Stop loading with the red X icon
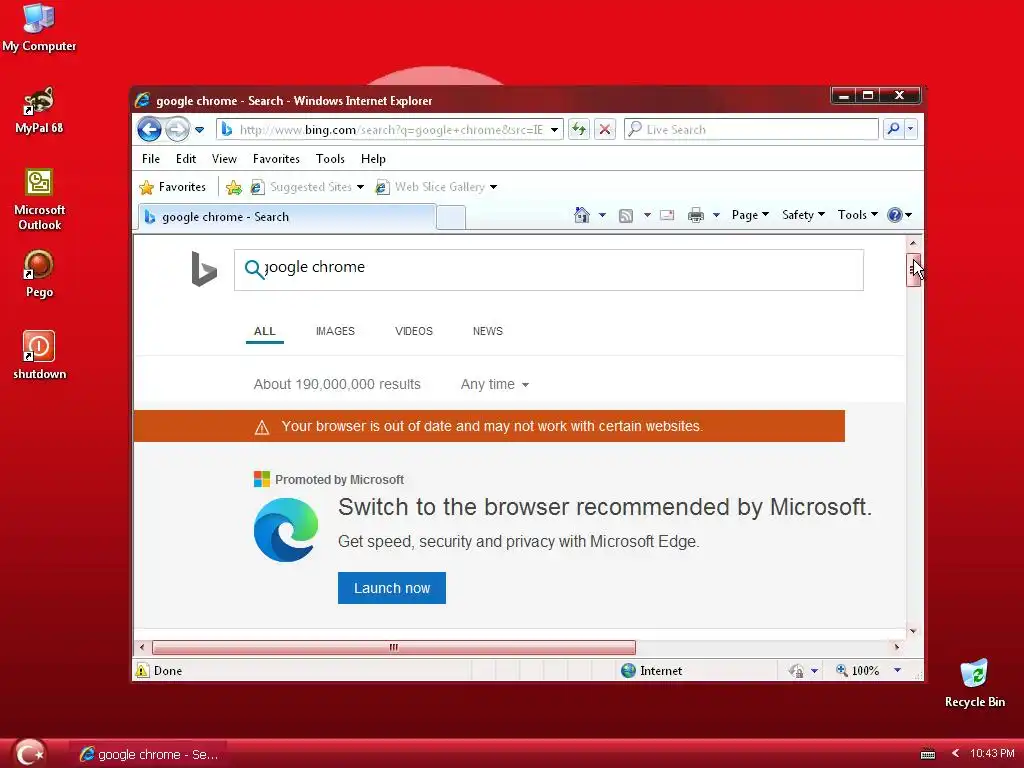This screenshot has height=768, width=1024. click(x=605, y=129)
